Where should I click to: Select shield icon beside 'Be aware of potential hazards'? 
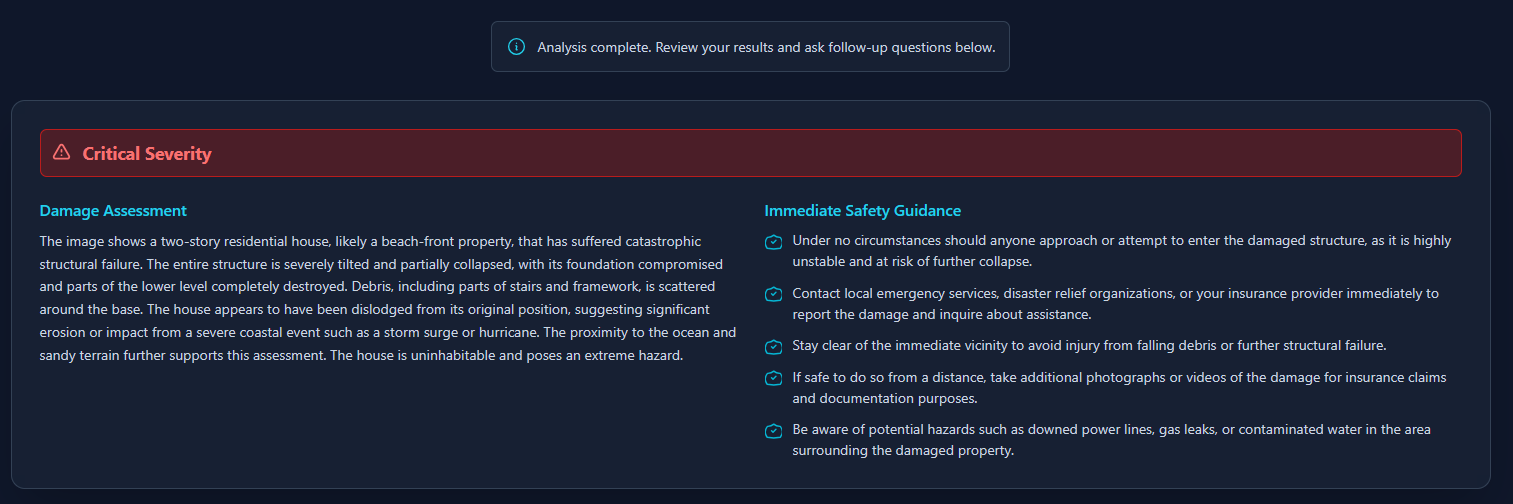[x=773, y=431]
